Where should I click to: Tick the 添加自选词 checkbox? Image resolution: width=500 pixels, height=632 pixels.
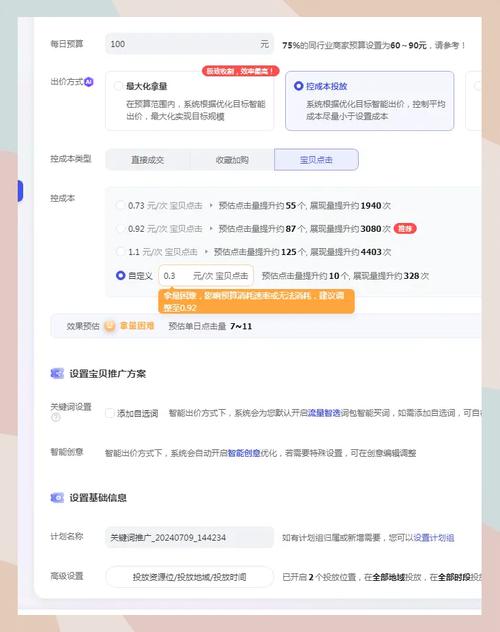pyautogui.click(x=109, y=413)
